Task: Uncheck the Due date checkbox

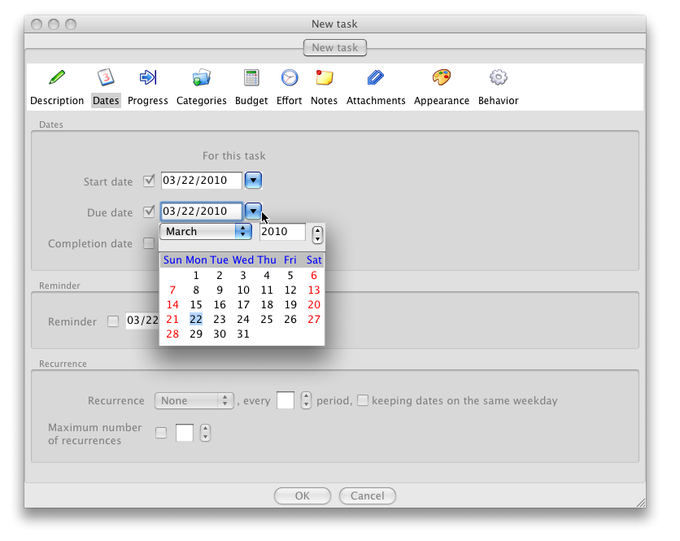Action: click(149, 211)
